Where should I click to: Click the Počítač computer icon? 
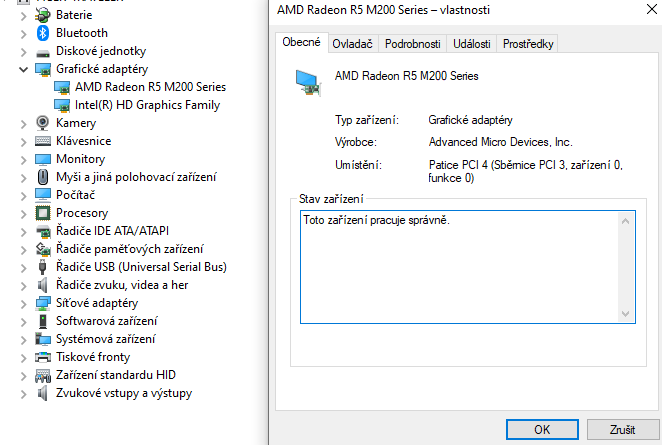[x=43, y=195]
